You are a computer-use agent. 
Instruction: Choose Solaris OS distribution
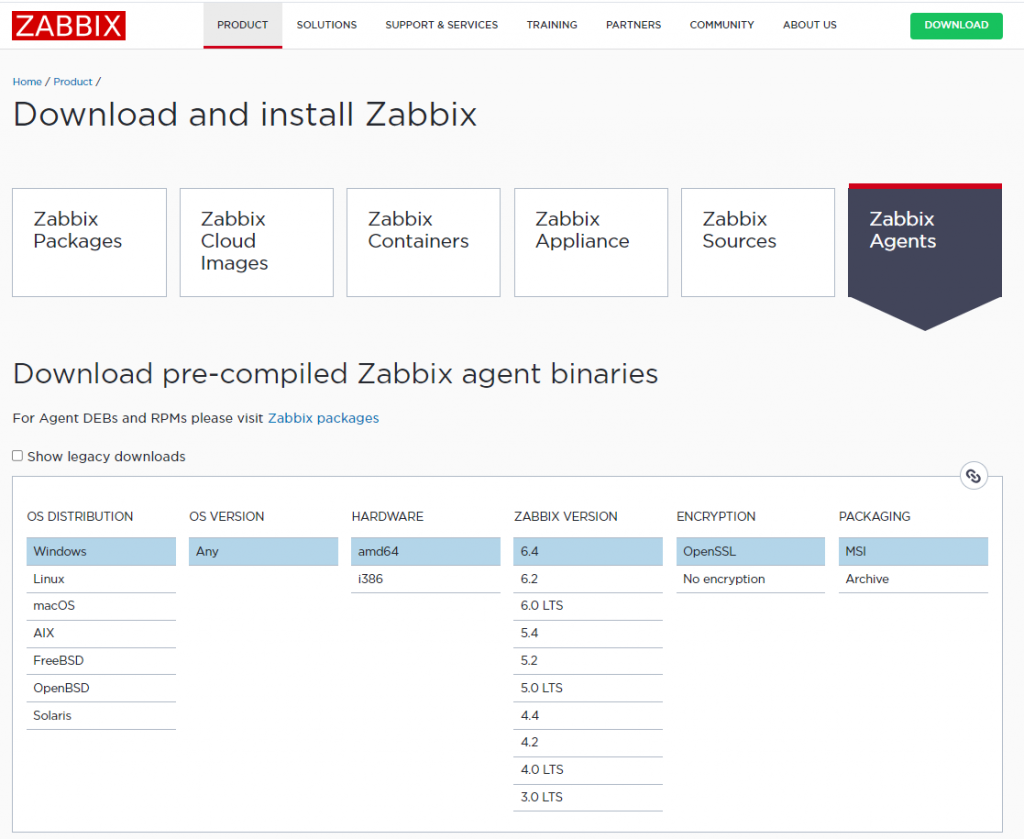pos(101,716)
